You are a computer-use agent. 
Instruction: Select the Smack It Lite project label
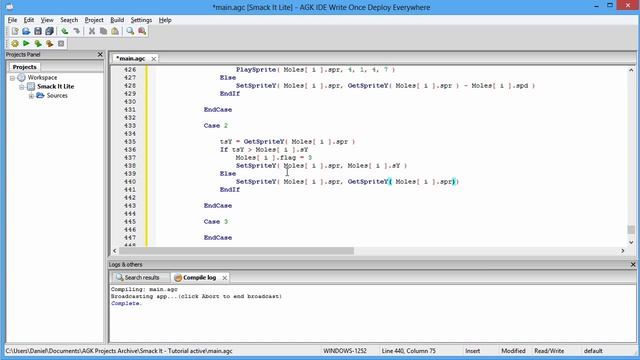56,87
